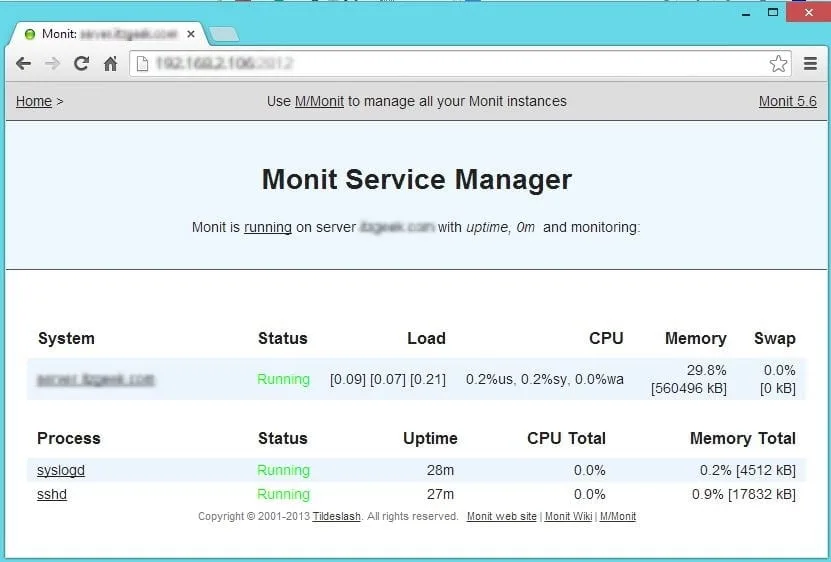Click memory value 29.8% [560496 kB]
Viewport: 831px width, 562px height.
click(x=689, y=379)
